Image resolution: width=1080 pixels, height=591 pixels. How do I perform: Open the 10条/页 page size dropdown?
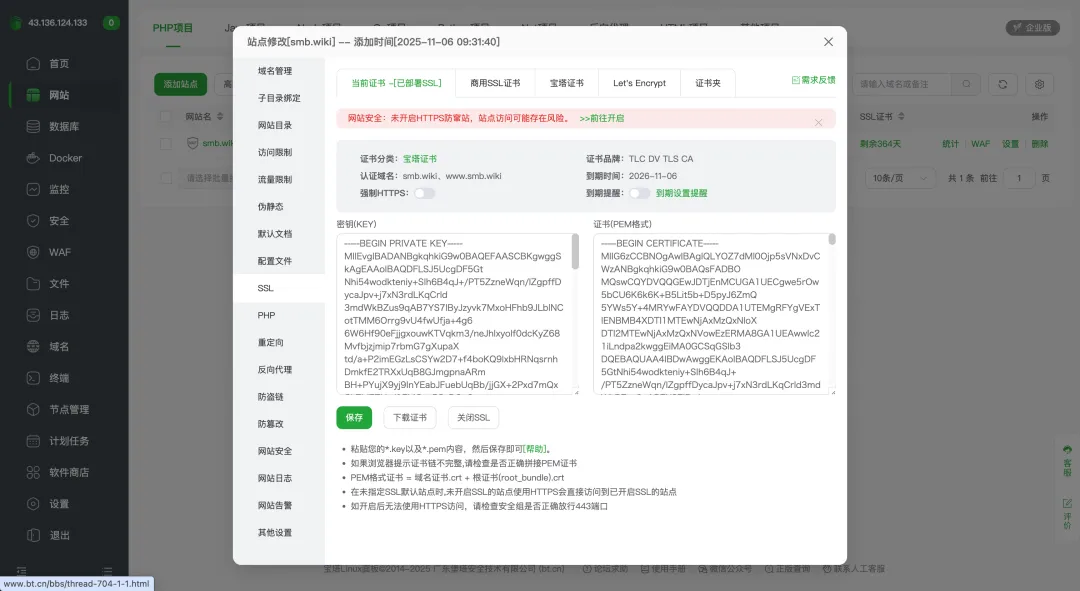coord(895,178)
